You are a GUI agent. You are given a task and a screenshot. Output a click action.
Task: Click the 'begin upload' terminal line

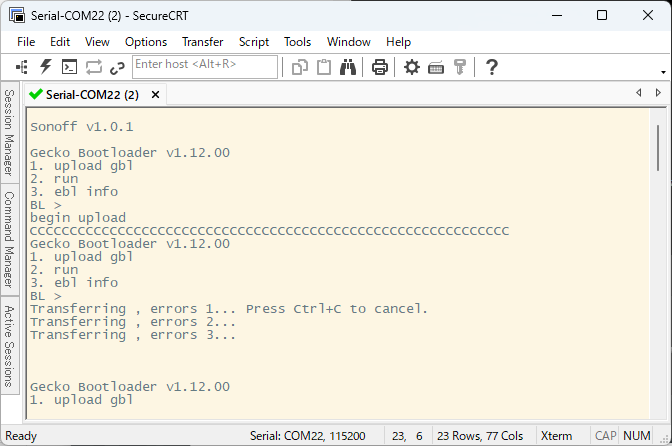point(78,218)
